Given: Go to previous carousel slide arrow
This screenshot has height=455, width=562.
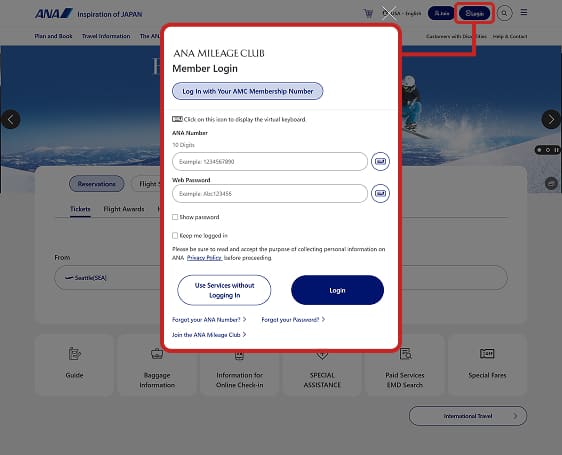Looking at the screenshot, I should tap(11, 119).
